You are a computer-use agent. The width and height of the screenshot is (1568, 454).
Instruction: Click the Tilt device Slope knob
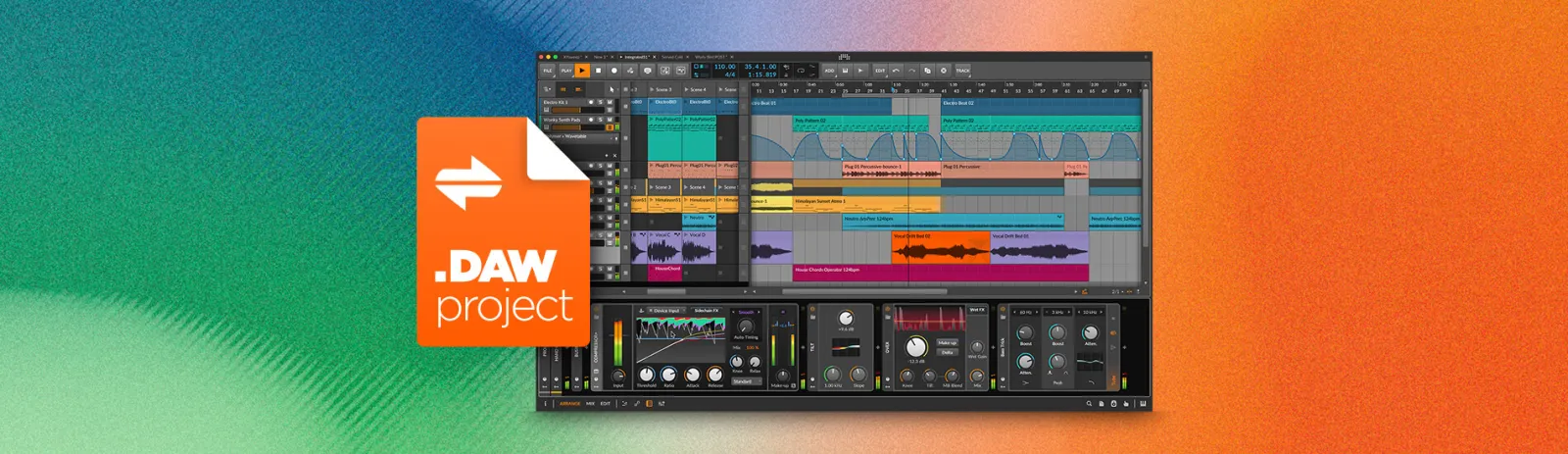858,375
